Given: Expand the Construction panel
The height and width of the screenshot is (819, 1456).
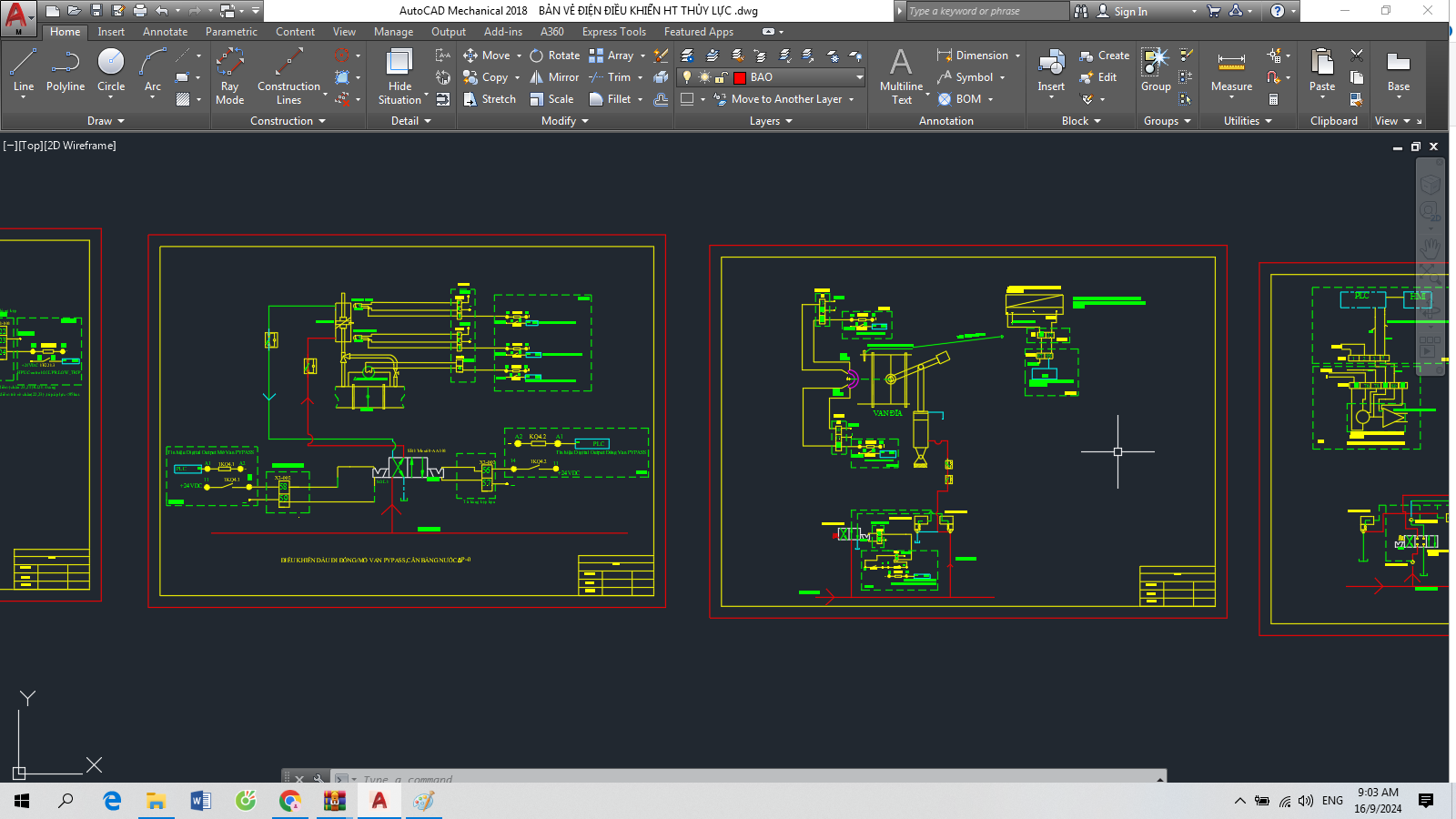Looking at the screenshot, I should point(288,121).
